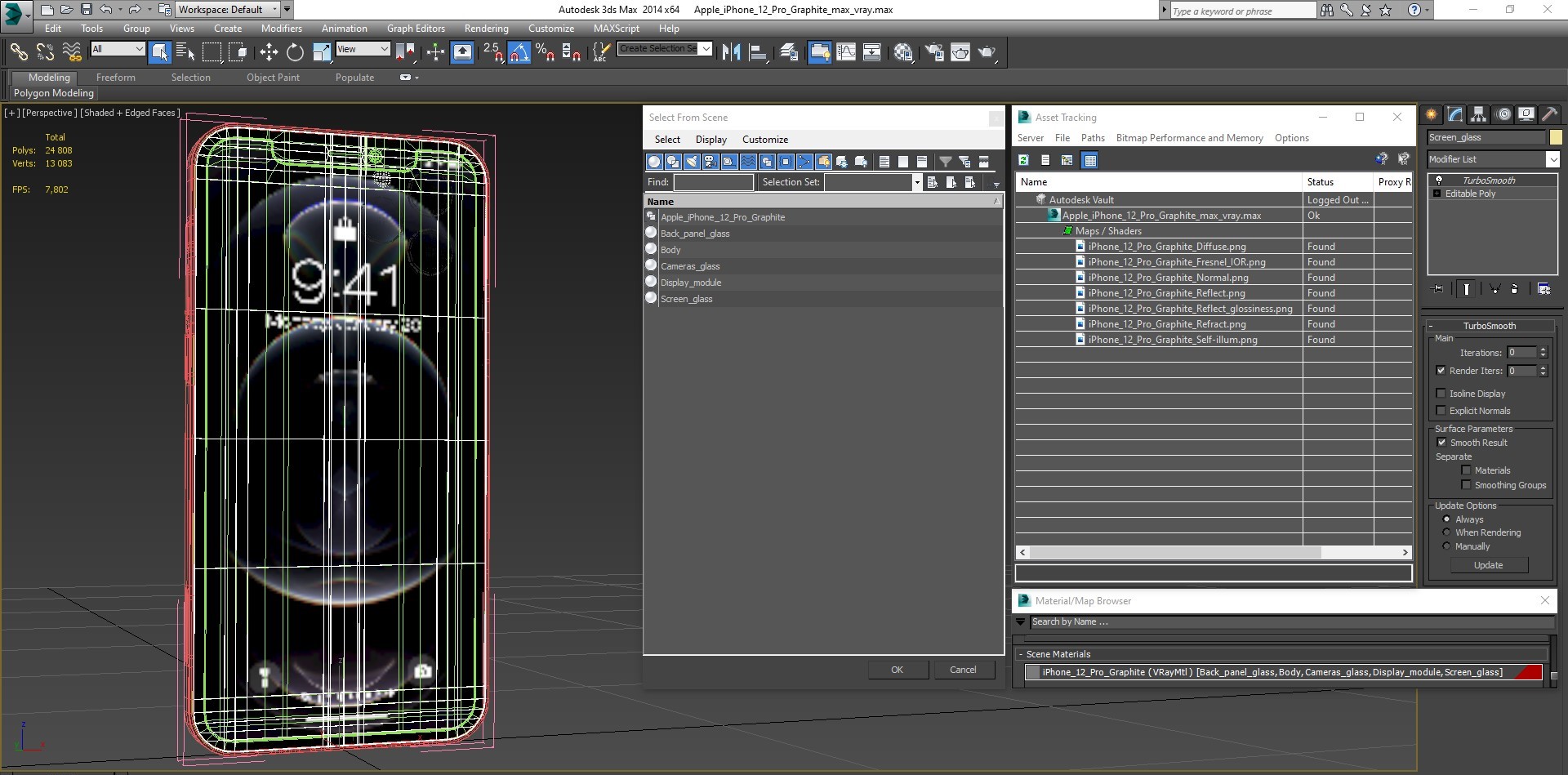1568x775 pixels.
Task: Click the Mirror tool icon
Action: coord(732,52)
